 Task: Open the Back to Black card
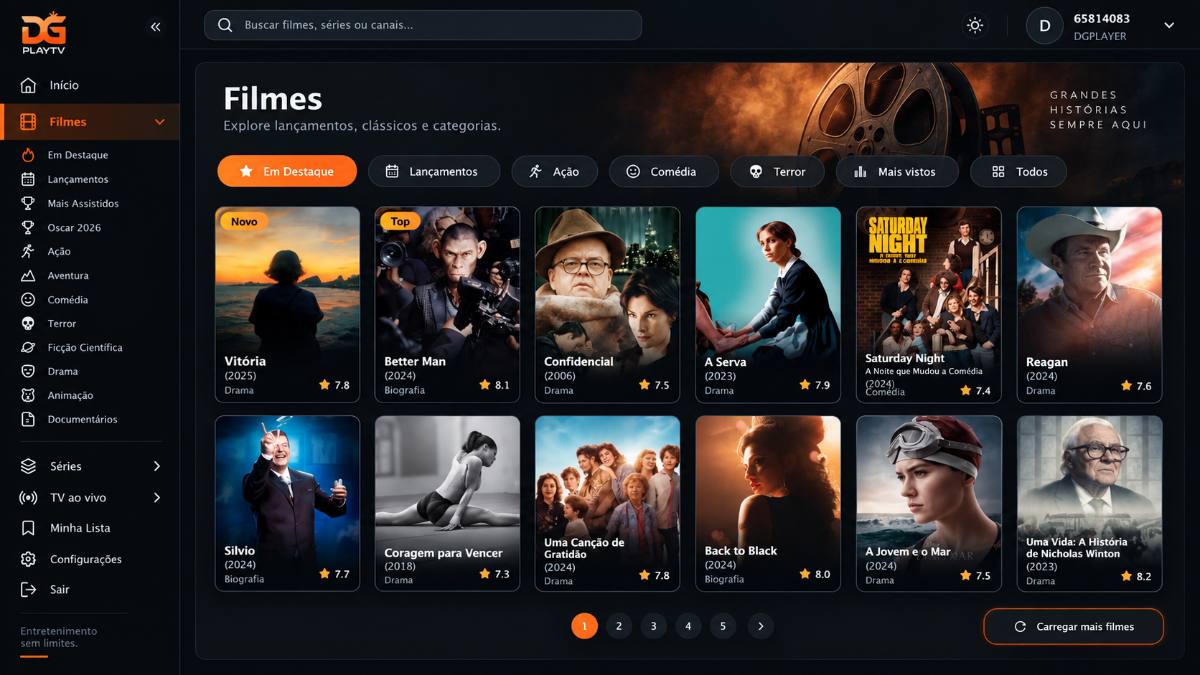(768, 503)
